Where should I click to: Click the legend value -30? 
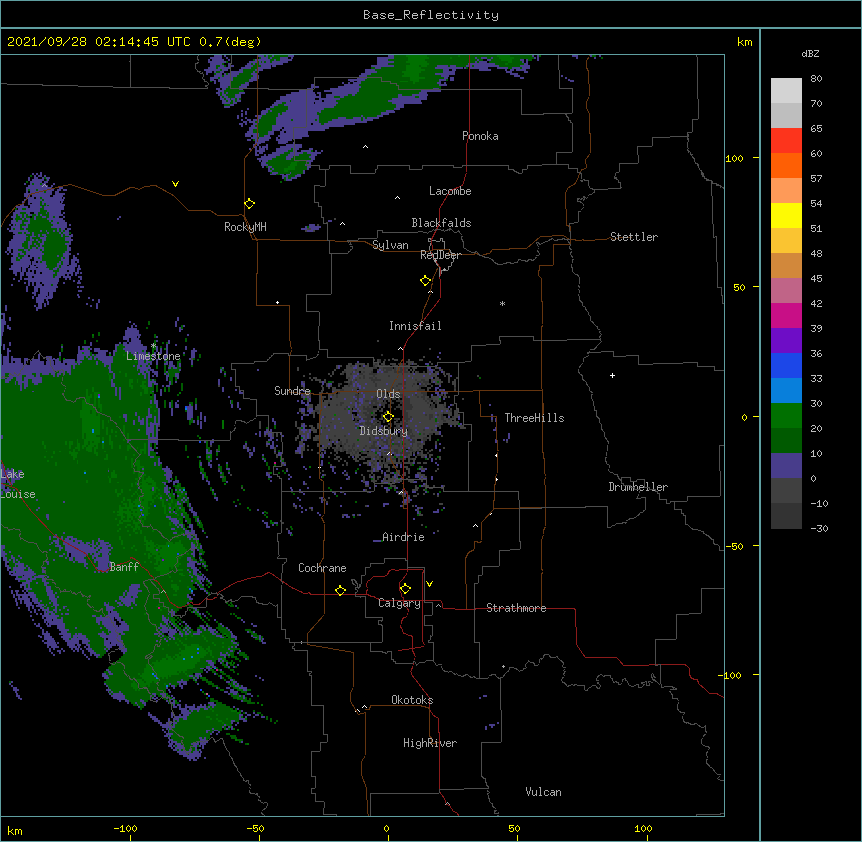tap(819, 528)
